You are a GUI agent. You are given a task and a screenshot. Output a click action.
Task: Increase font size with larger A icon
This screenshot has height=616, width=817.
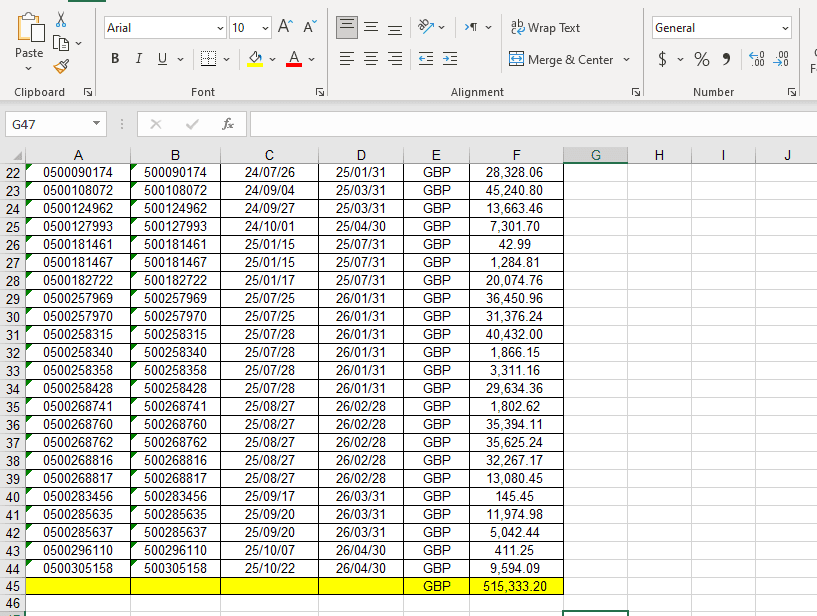point(286,28)
